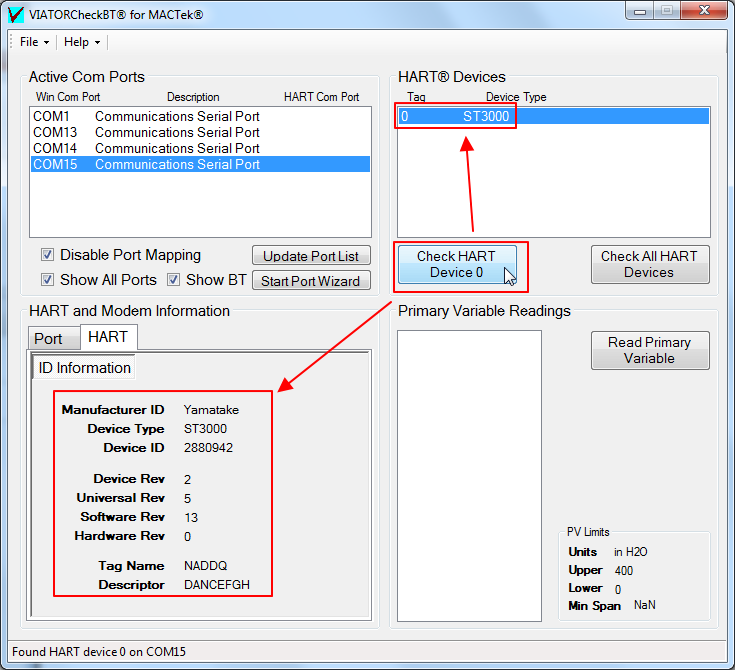Click inside the Primary Variable Readings box
The width and height of the screenshot is (735, 670).
pos(469,476)
